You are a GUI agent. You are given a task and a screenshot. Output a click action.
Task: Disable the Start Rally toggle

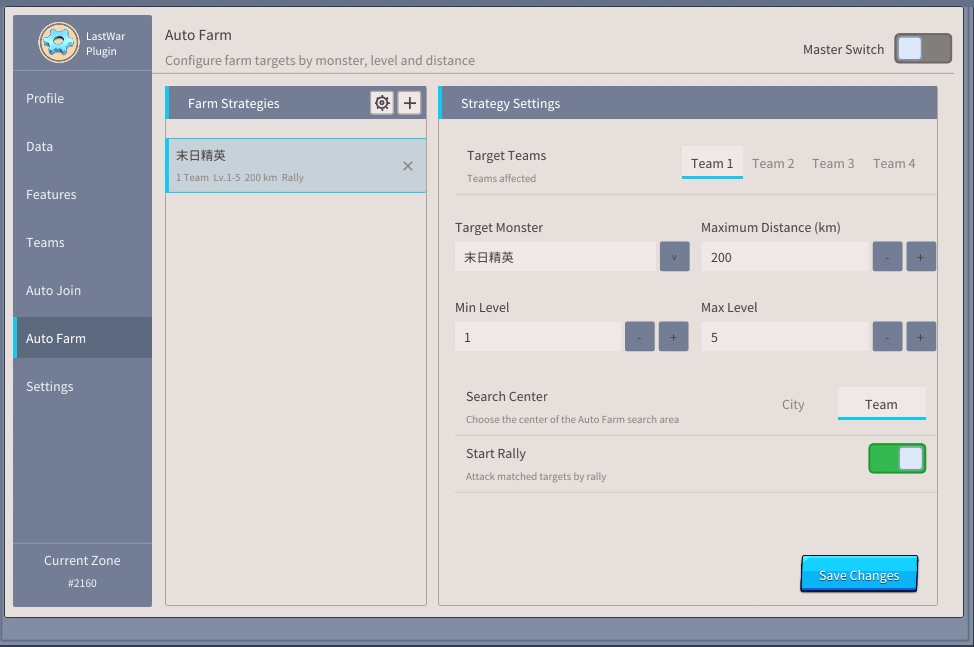tap(897, 459)
